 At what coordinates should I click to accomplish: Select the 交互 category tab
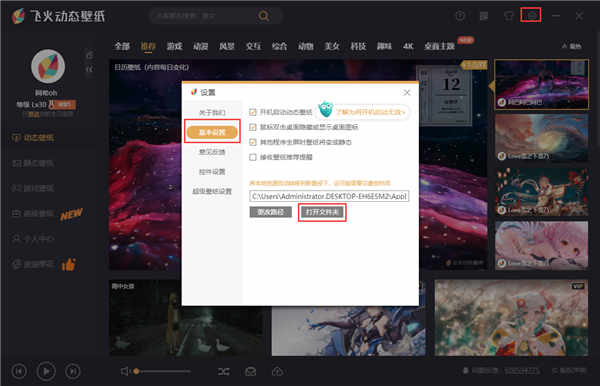point(253,46)
